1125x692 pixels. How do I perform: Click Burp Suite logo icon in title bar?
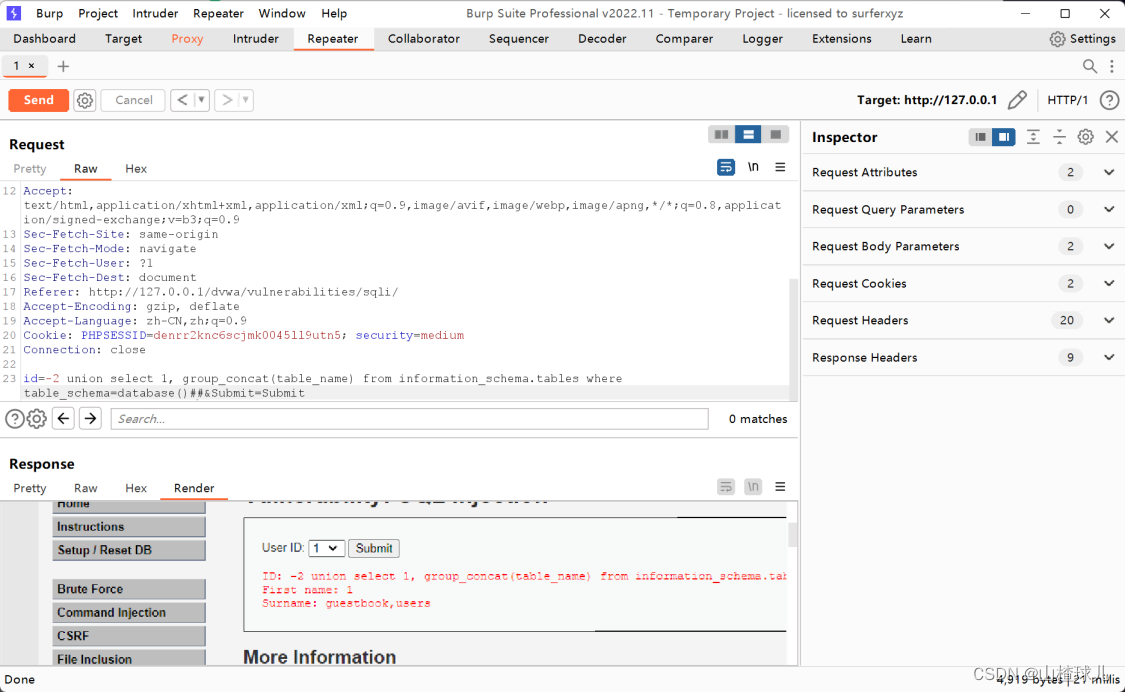14,13
